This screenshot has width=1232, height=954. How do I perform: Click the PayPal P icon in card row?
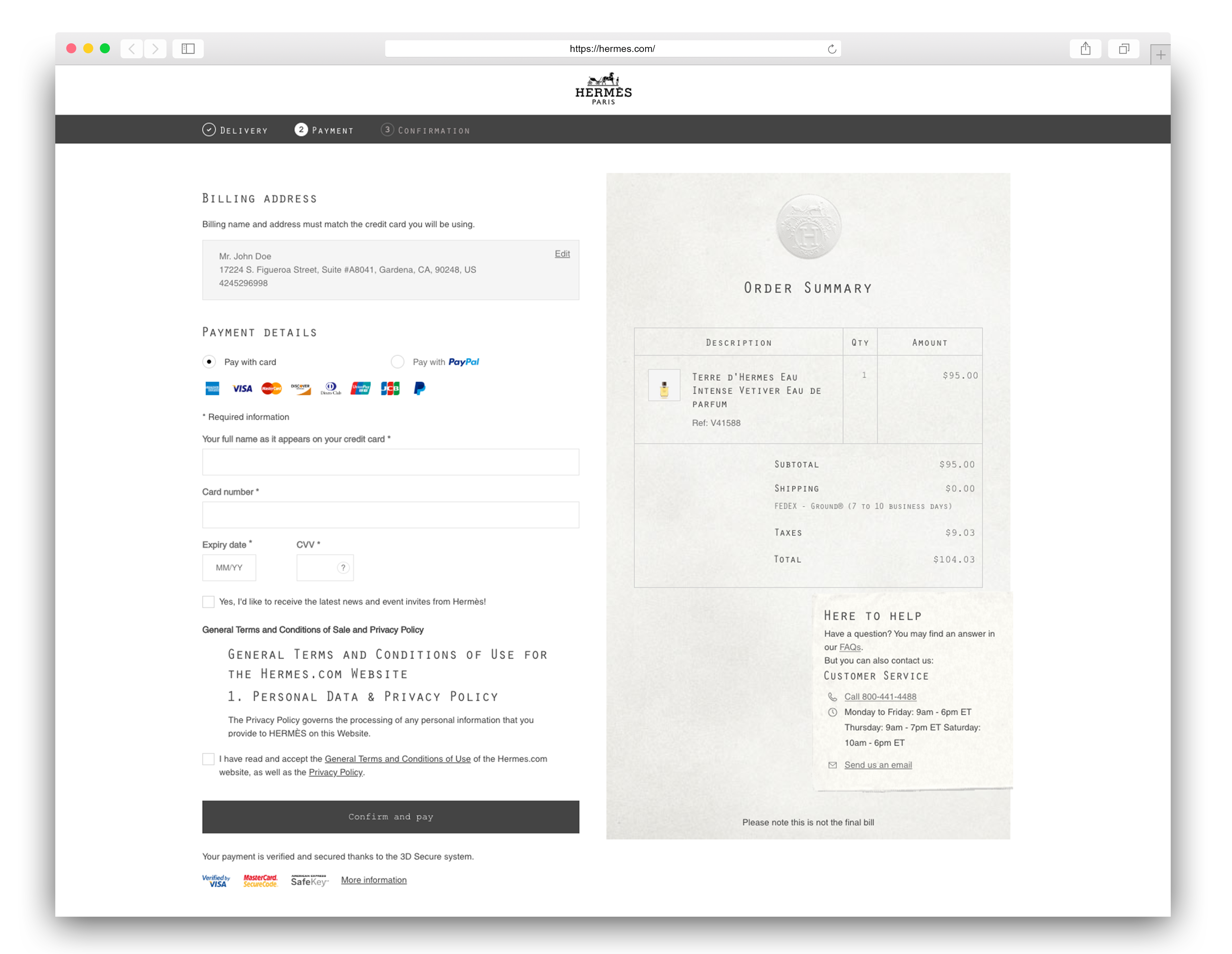click(x=420, y=388)
